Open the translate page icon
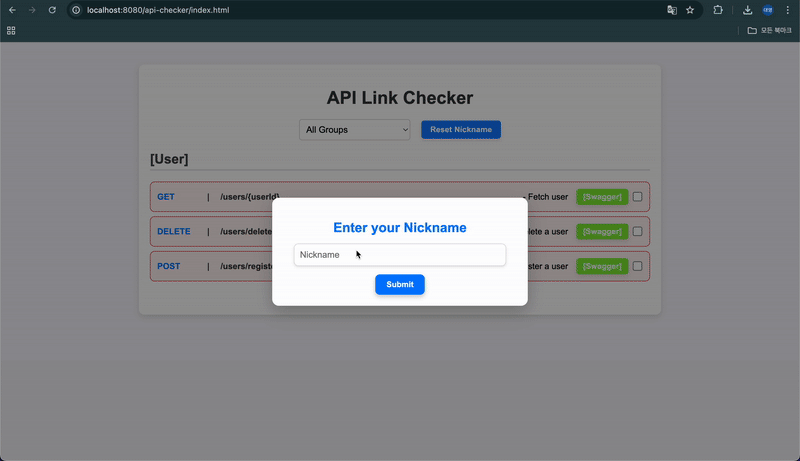This screenshot has height=461, width=800. 672,10
